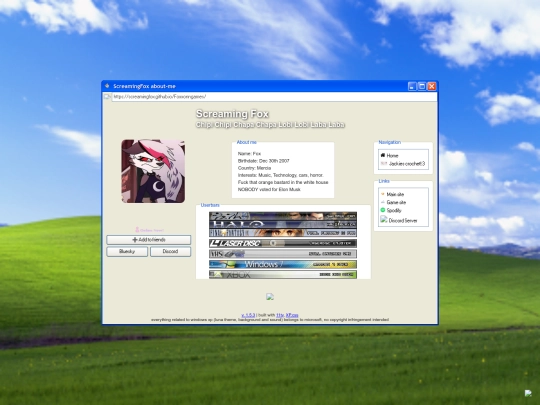Click the icon beside Jackies crochet

tap(384, 164)
